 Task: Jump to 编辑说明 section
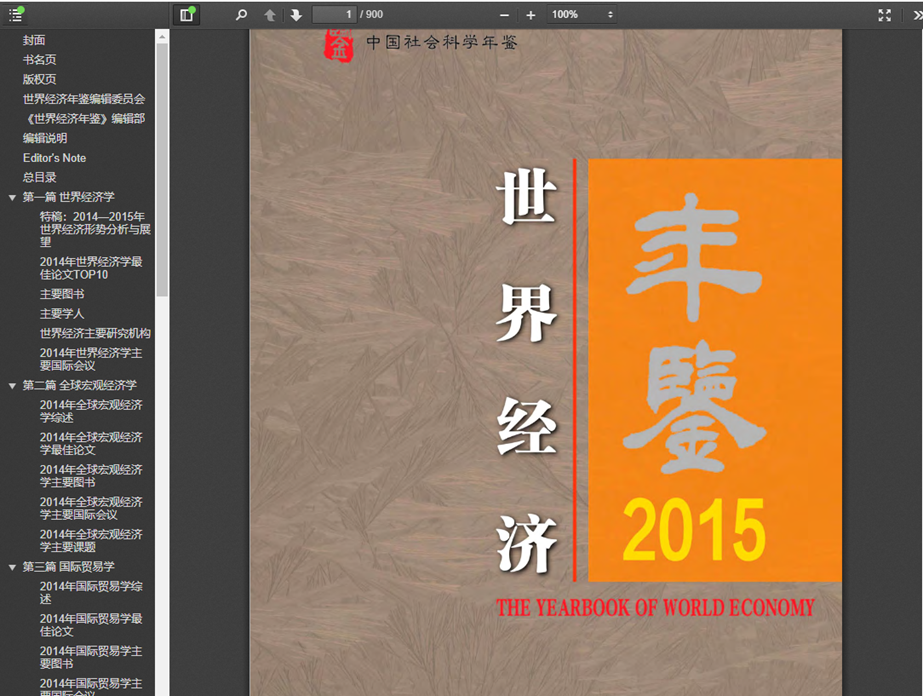tap(45, 138)
